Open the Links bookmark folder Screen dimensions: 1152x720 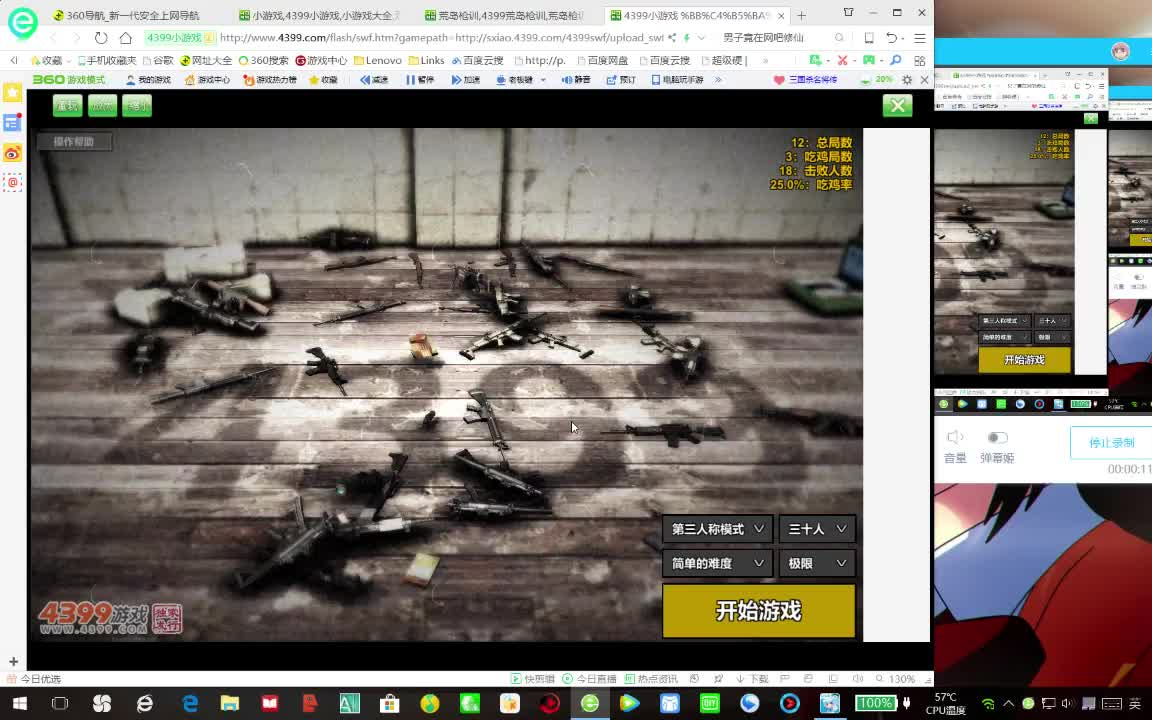pos(426,60)
